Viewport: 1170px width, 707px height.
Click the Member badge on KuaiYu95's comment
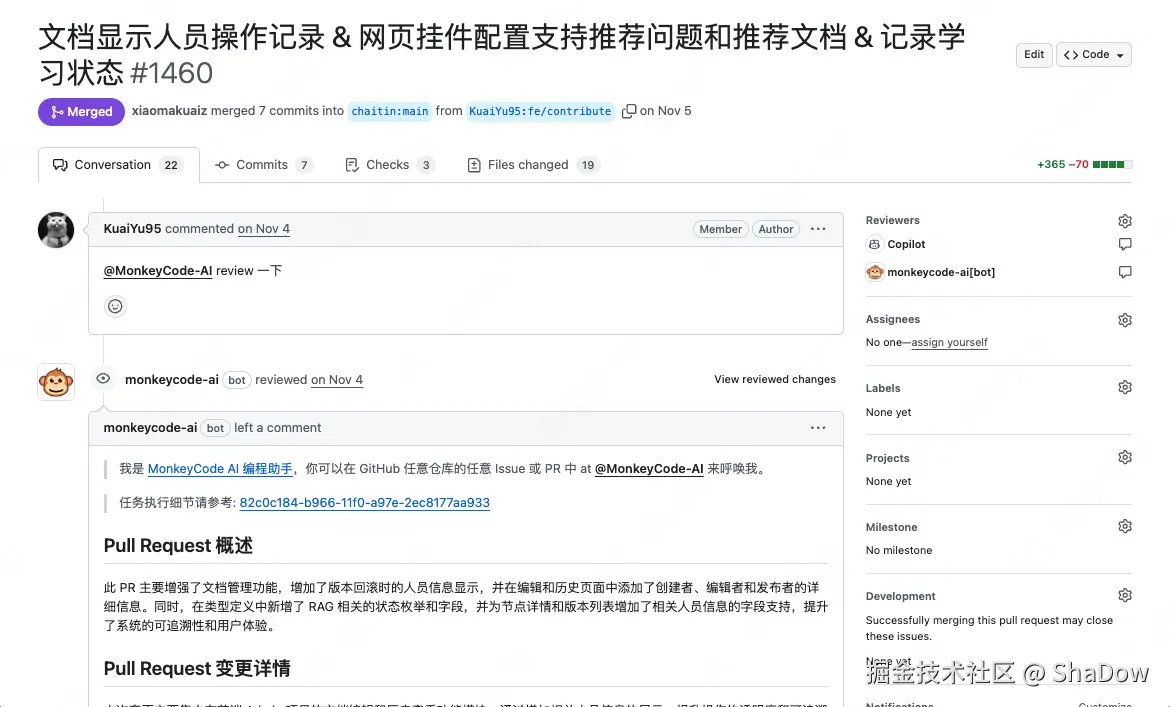[x=720, y=229]
